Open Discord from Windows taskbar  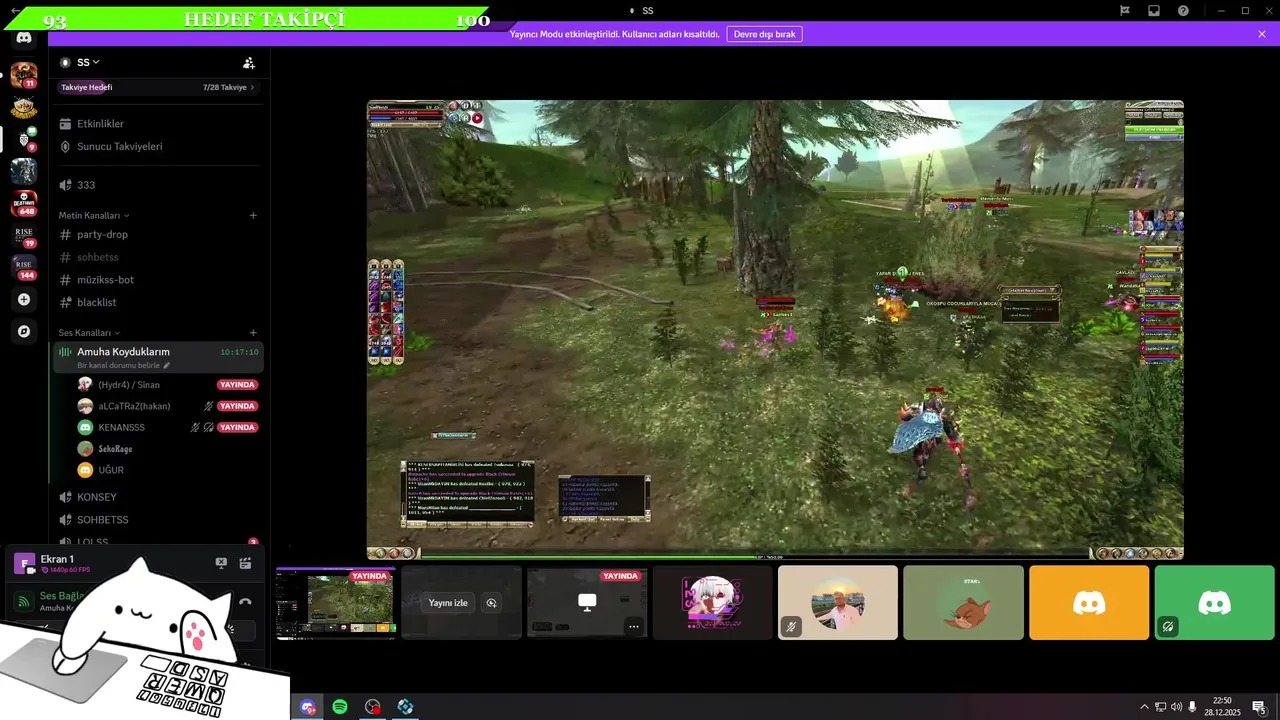click(x=308, y=707)
